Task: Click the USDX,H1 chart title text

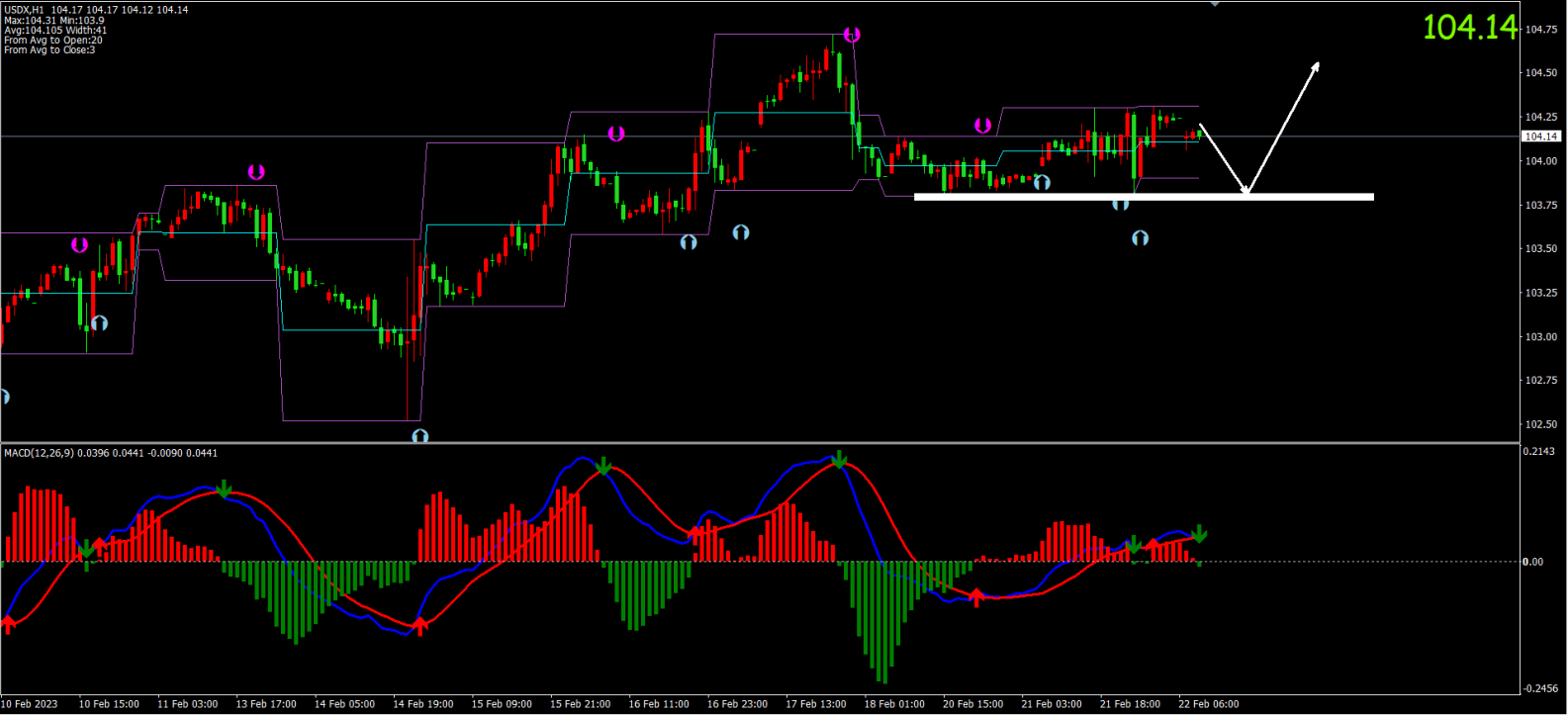Action: pos(26,10)
